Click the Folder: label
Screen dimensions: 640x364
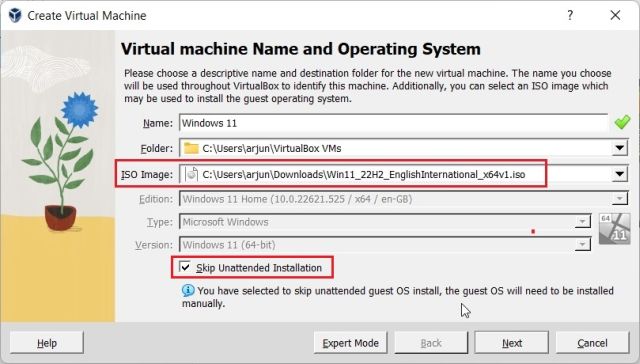pos(157,149)
